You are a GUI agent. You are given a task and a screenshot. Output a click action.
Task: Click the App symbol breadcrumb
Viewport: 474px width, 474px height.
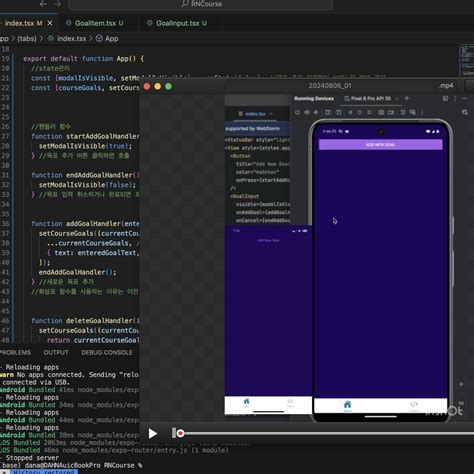click(x=107, y=39)
